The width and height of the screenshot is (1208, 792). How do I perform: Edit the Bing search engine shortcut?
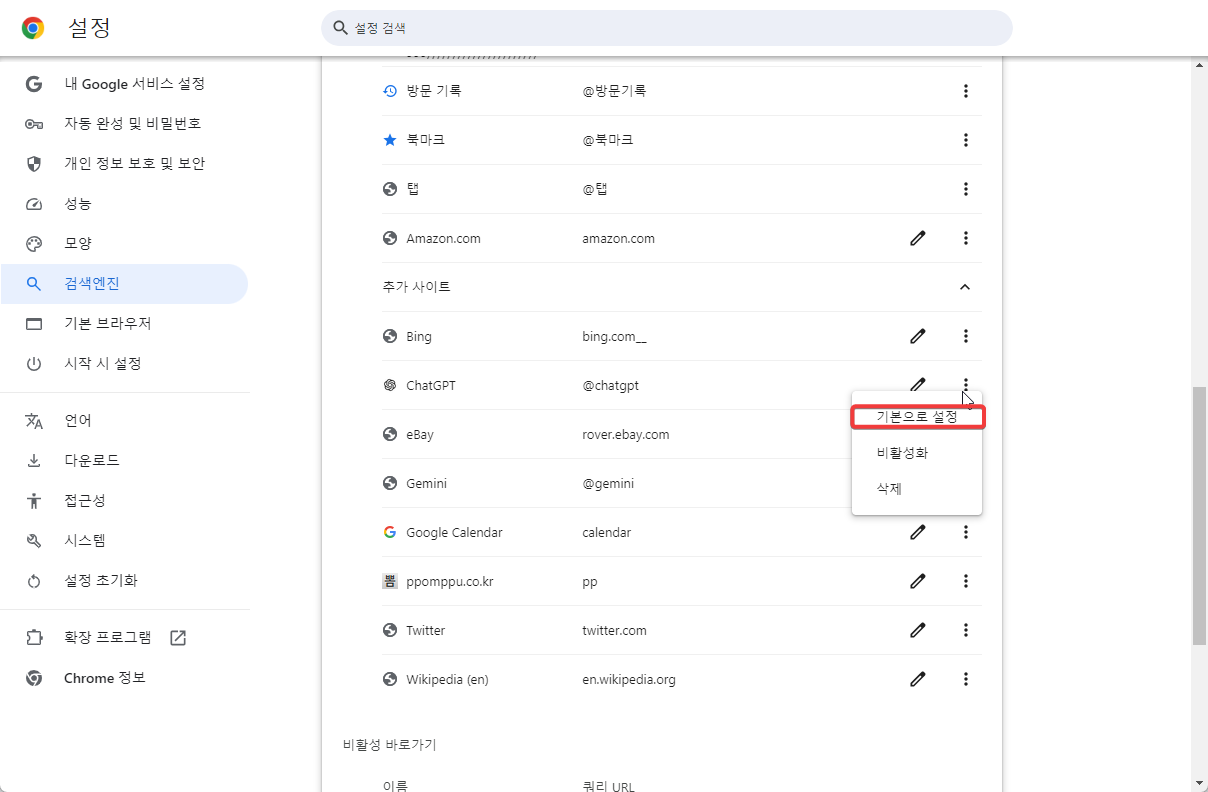[917, 336]
